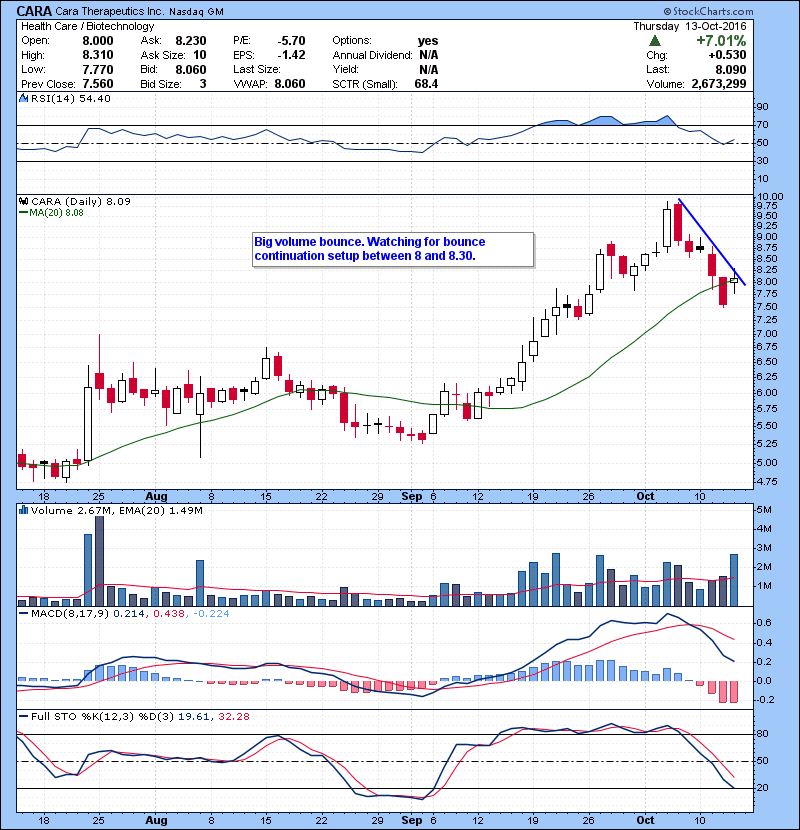This screenshot has width=800, height=830.
Task: Click the Volume panel bar icon
Action: click(x=23, y=510)
